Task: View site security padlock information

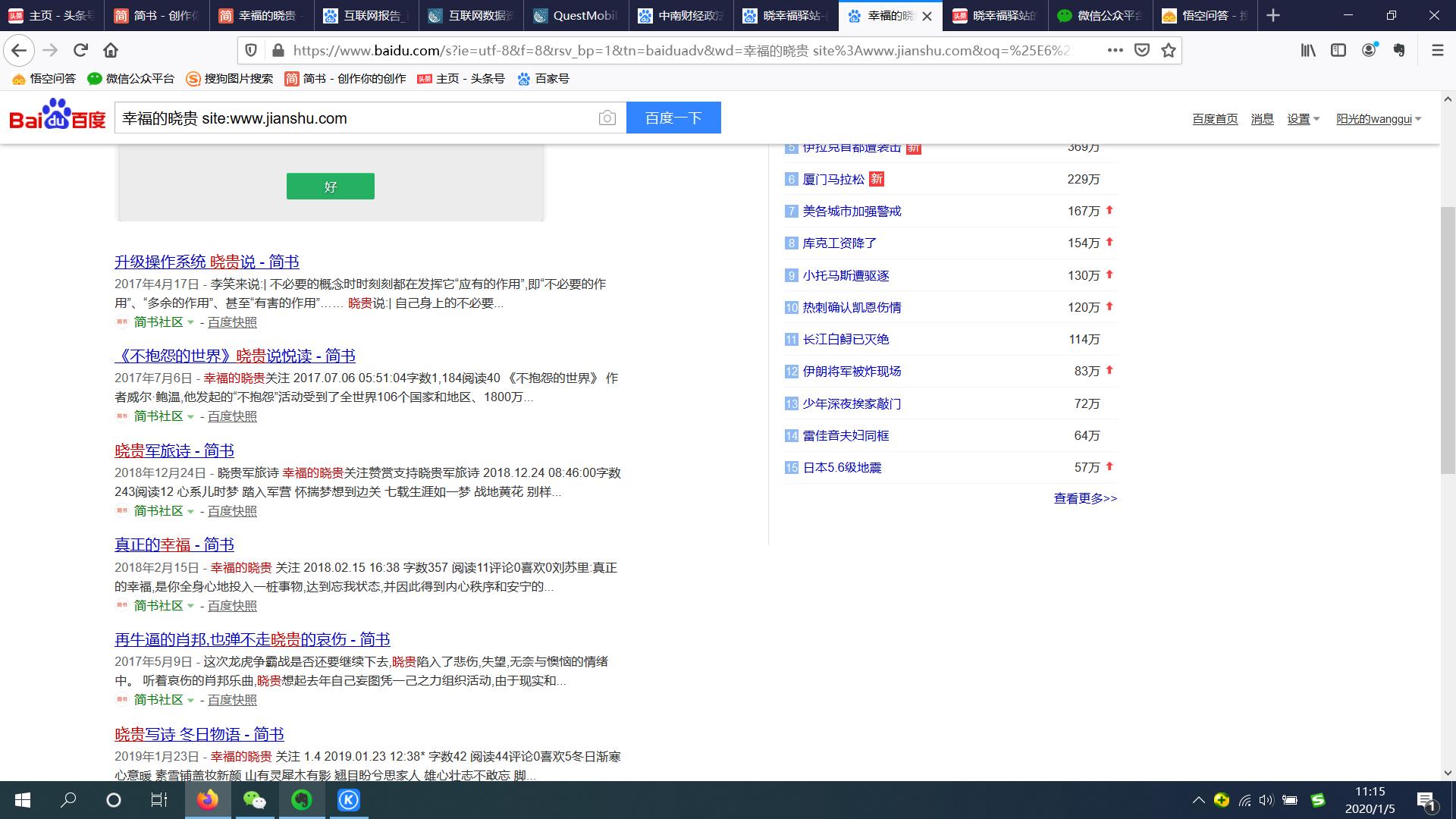Action: tap(278, 51)
